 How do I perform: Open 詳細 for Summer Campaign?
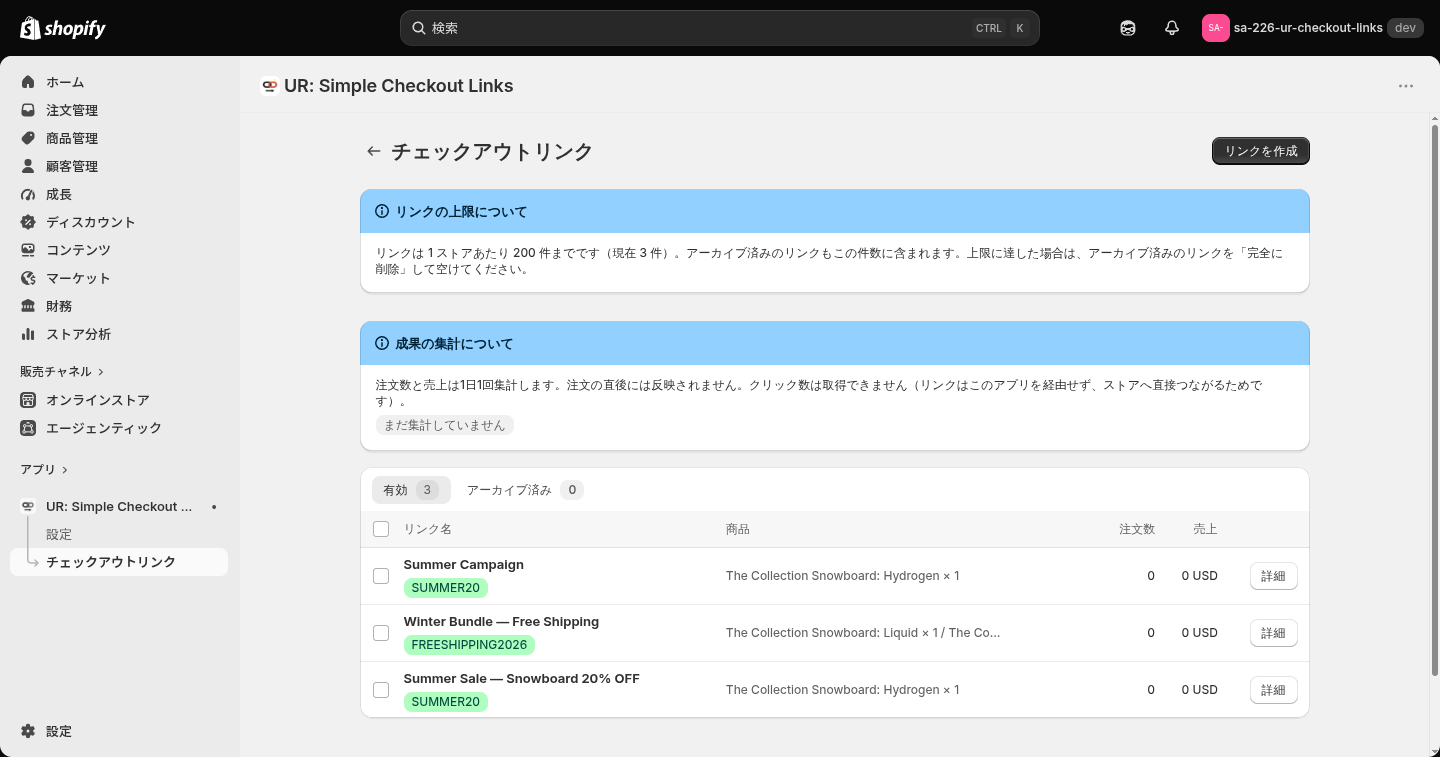(1273, 576)
